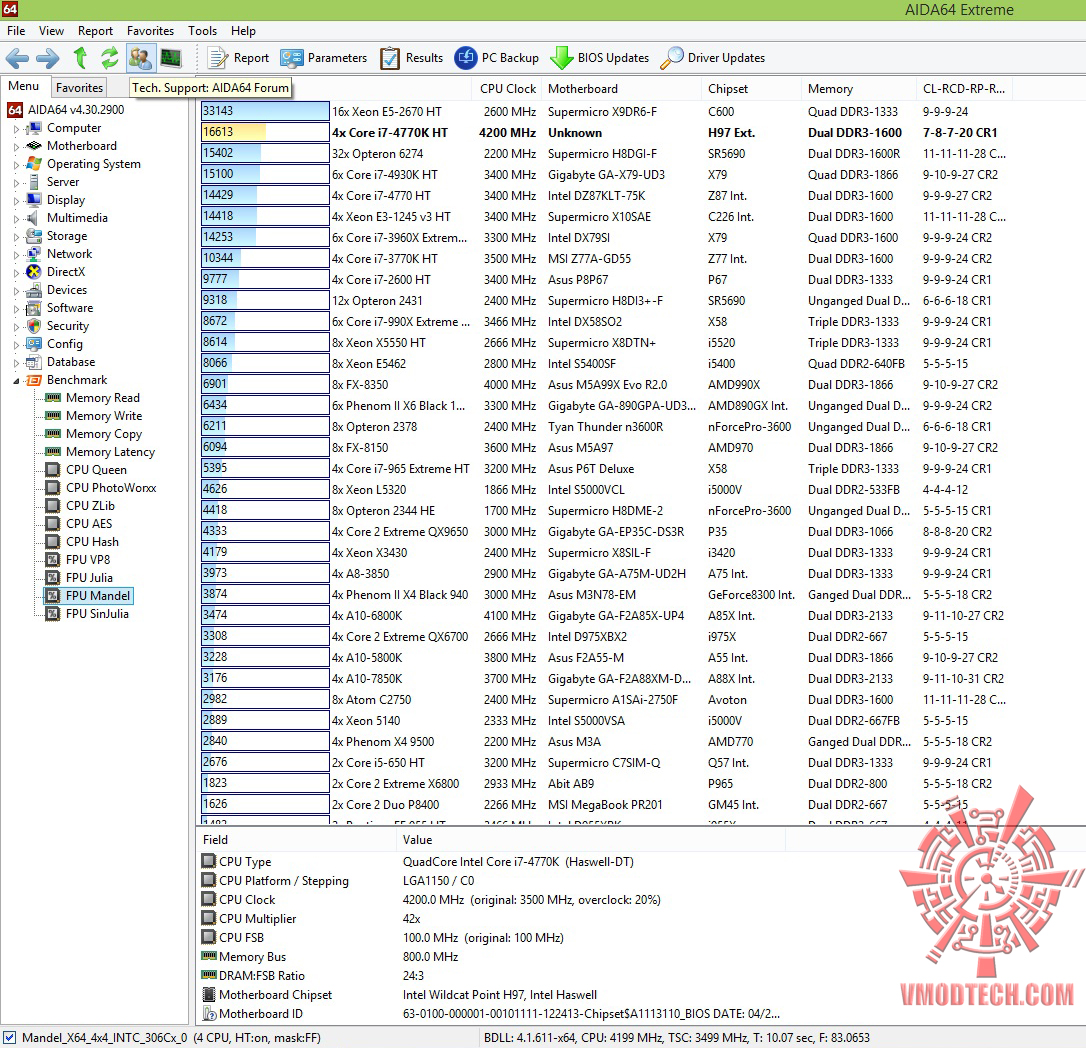Start PC Backup from toolbar

click(497, 58)
